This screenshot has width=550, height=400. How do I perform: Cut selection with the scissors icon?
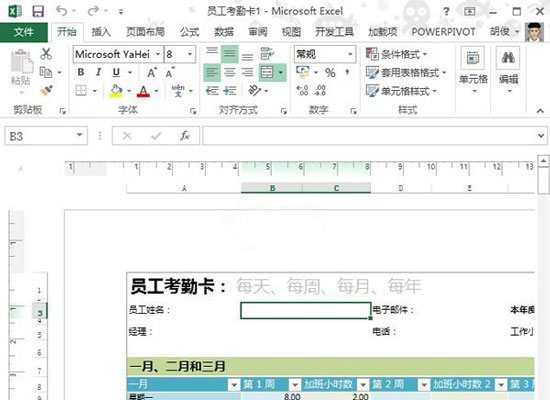pos(46,54)
